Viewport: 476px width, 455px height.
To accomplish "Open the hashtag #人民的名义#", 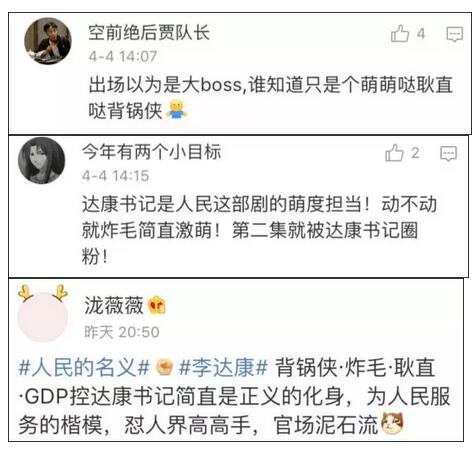I will click(84, 367).
